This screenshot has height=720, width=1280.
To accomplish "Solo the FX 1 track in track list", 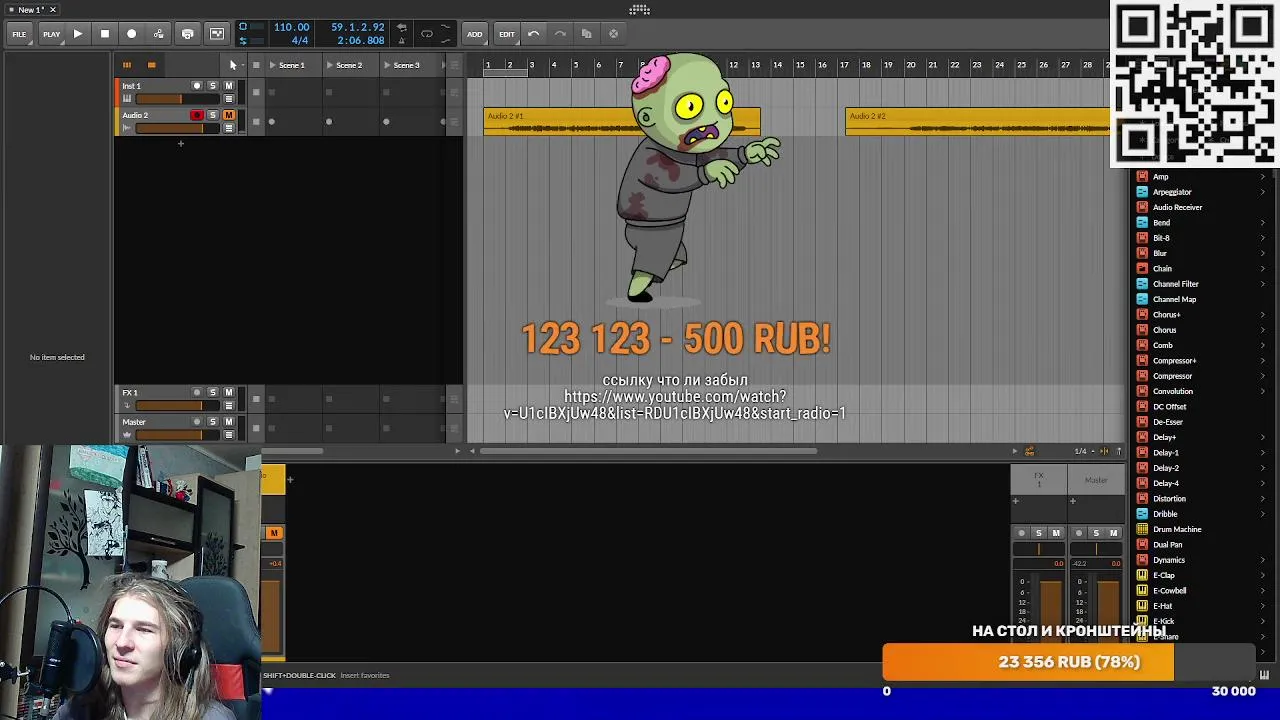I will pyautogui.click(x=212, y=393).
